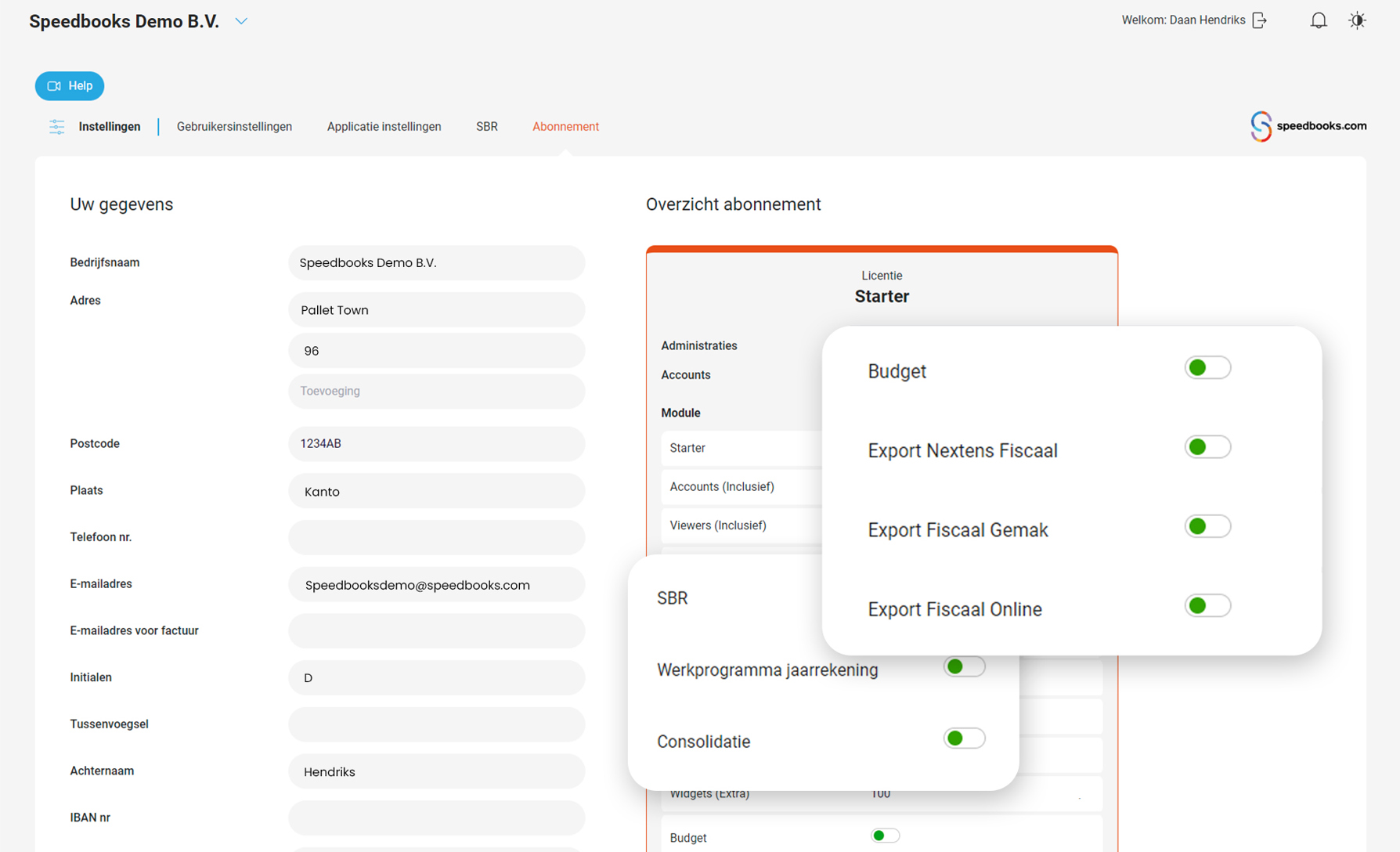The height and width of the screenshot is (852, 1400).
Task: Disable the Consolidatie toggle
Action: (x=964, y=738)
